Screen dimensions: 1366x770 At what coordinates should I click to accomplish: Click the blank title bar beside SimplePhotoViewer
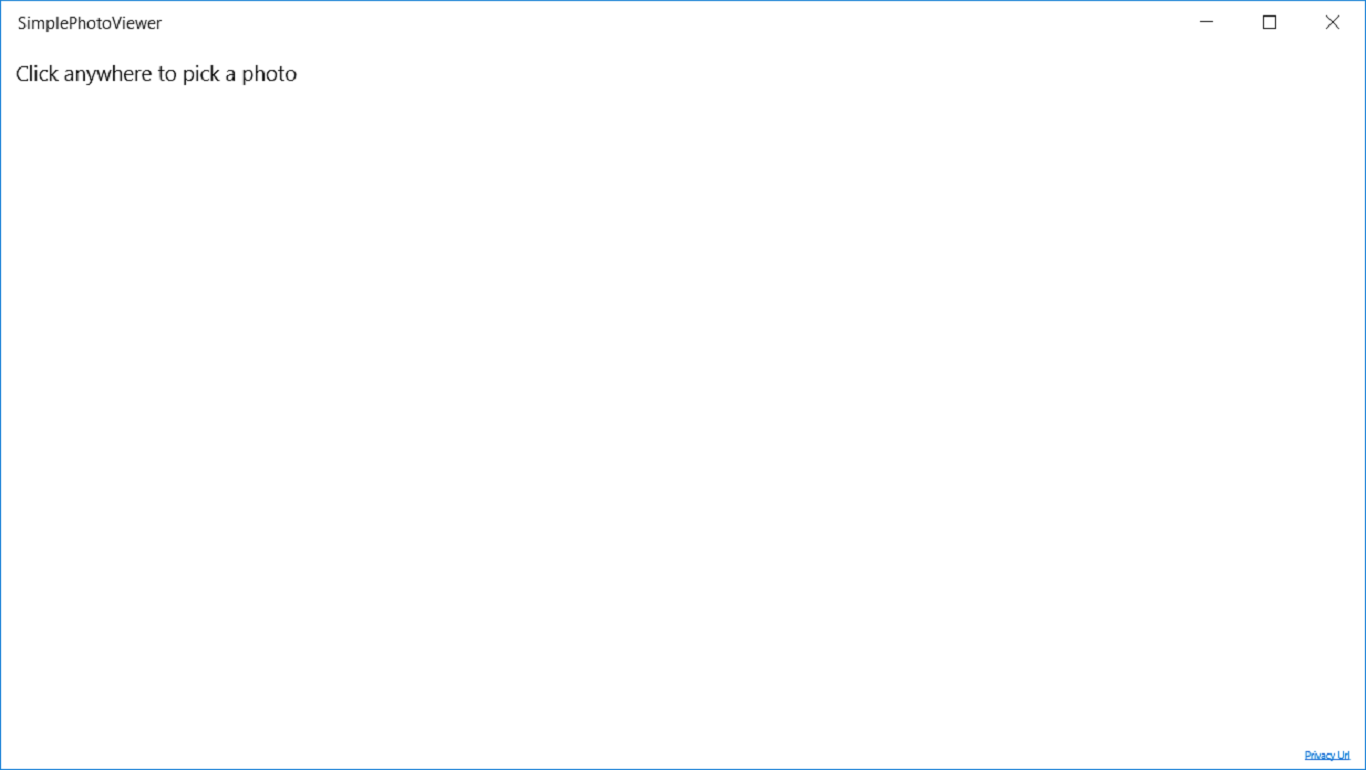coord(670,22)
